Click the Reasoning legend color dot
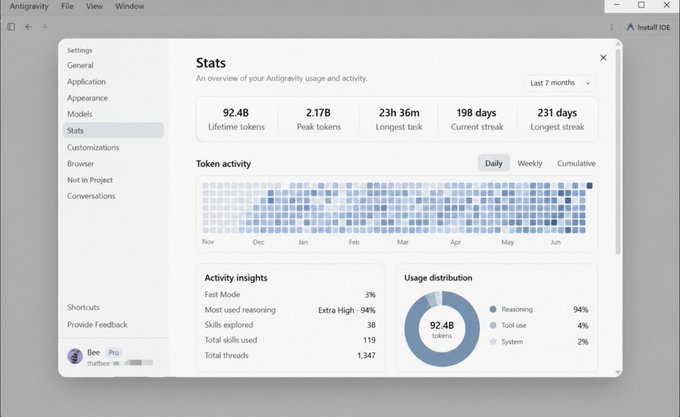Image resolution: width=680 pixels, height=417 pixels. pos(493,309)
